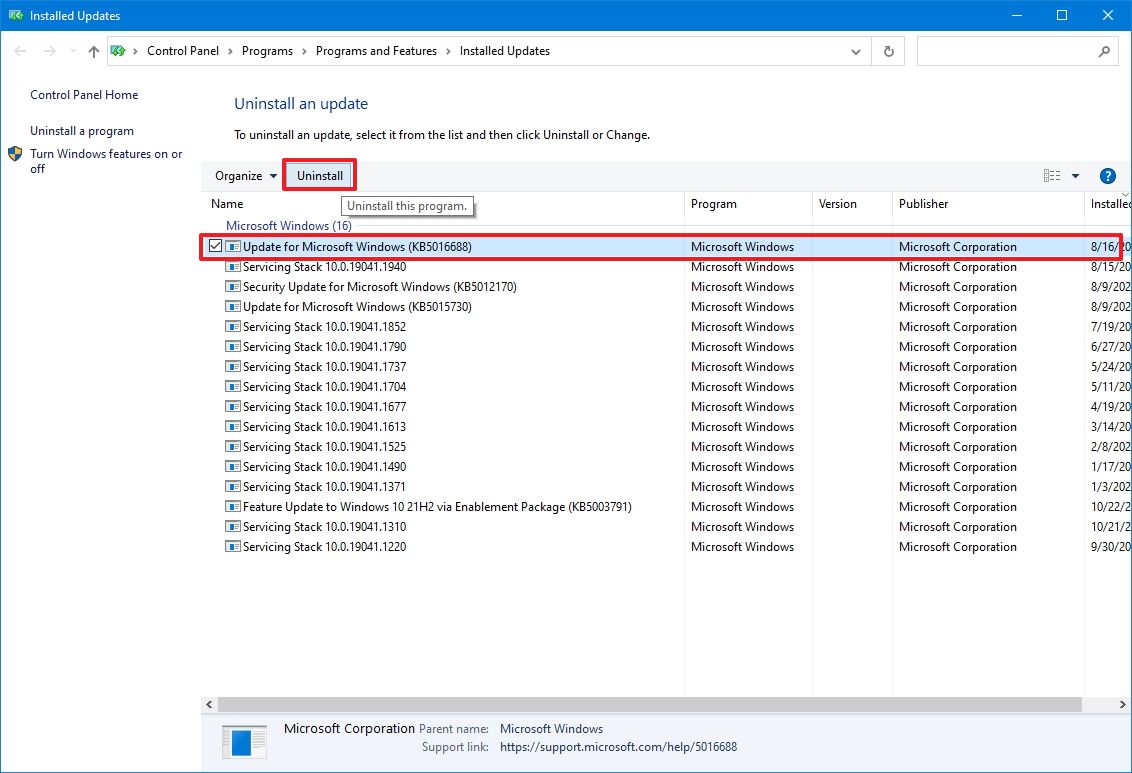
Task: Click the change view icon
Action: point(1052,175)
